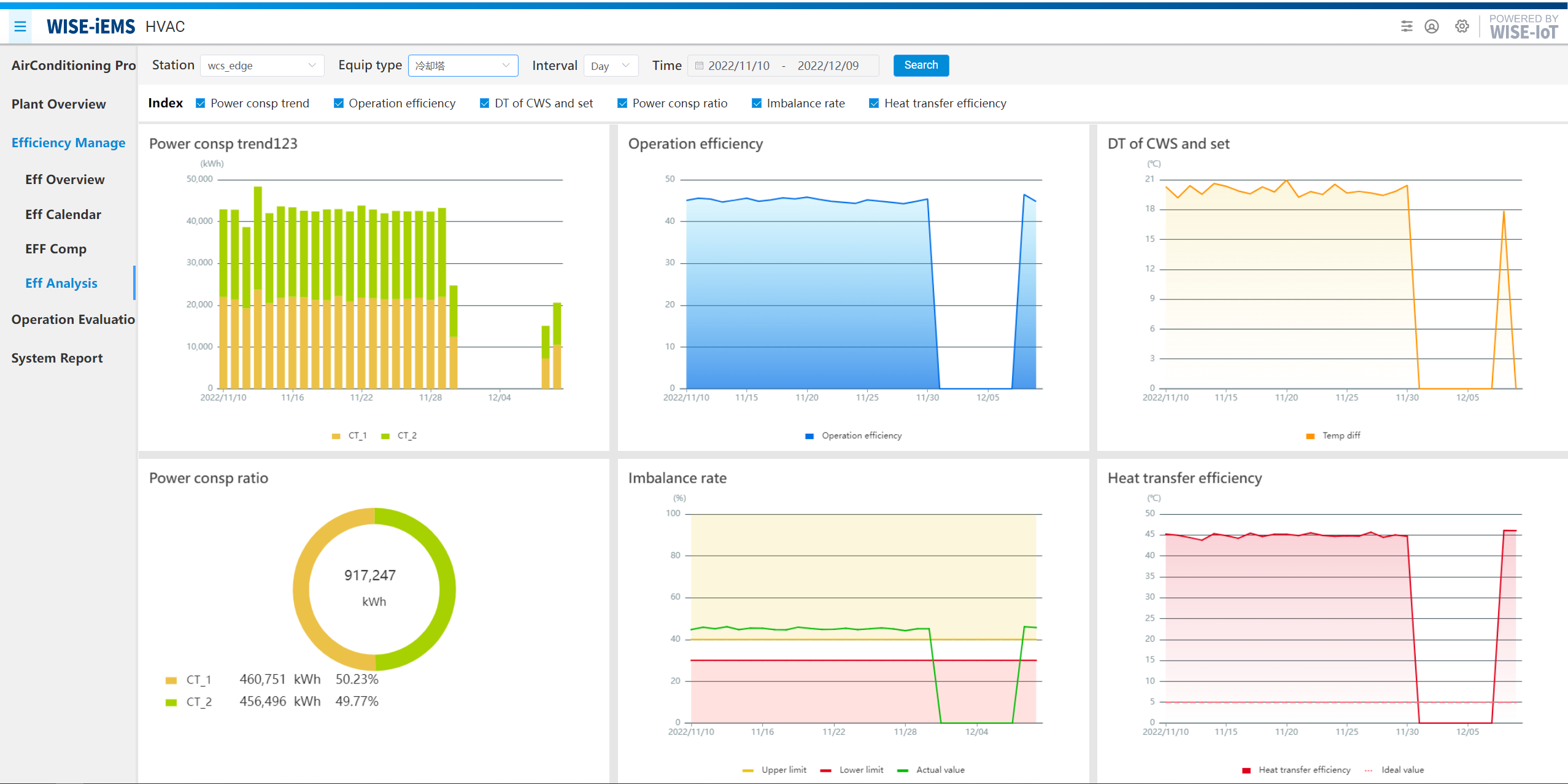Toggle Actual value legend in Imbalance rate
The width and height of the screenshot is (1568, 784).
[931, 770]
